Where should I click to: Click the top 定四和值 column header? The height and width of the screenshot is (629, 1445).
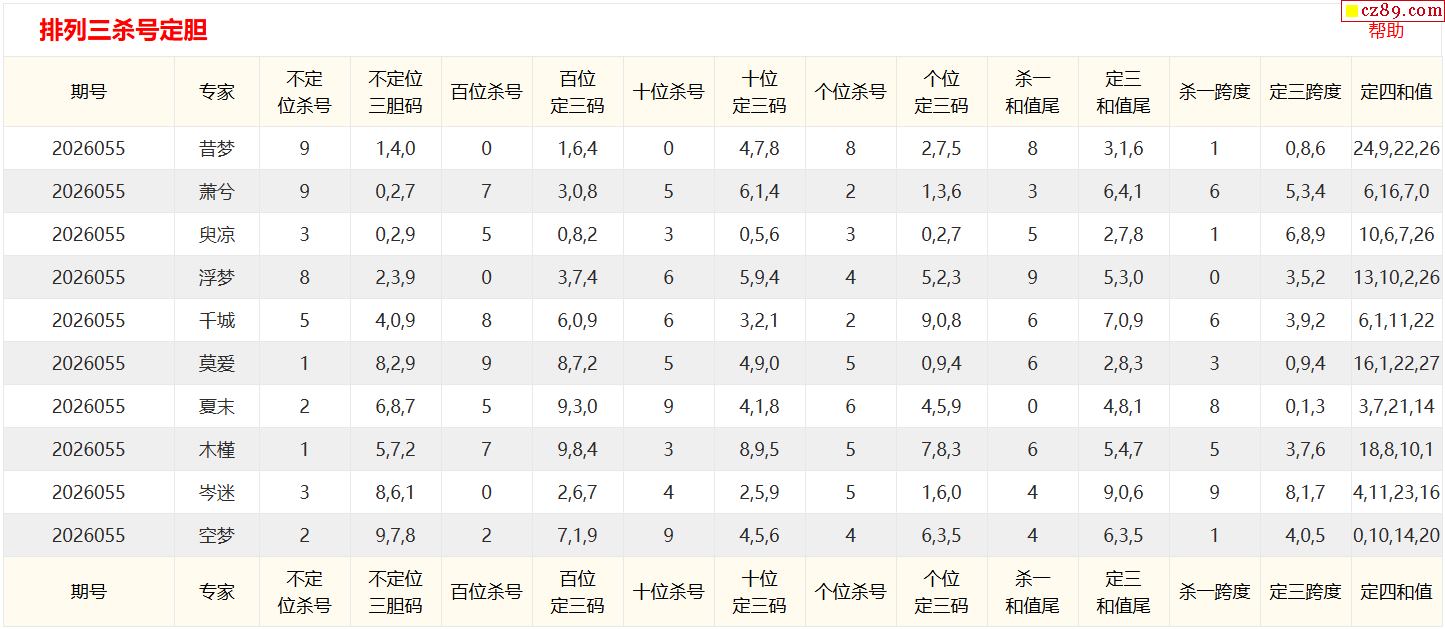1396,92
